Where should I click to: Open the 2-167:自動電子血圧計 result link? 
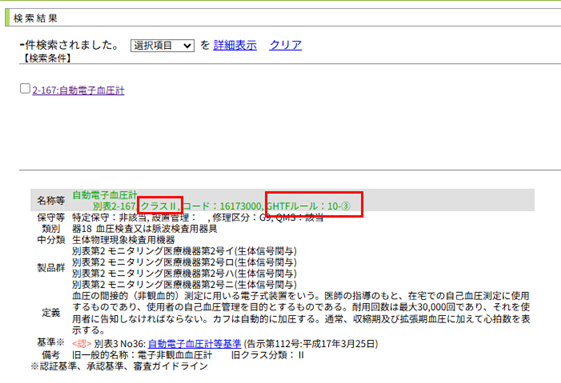click(78, 90)
